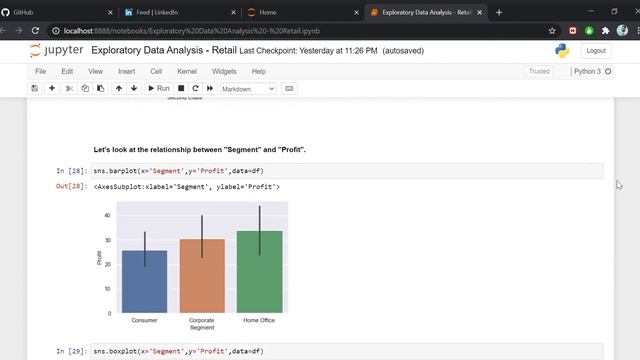The image size is (640, 360).
Task: Open the Widgets menu
Action: tap(224, 71)
